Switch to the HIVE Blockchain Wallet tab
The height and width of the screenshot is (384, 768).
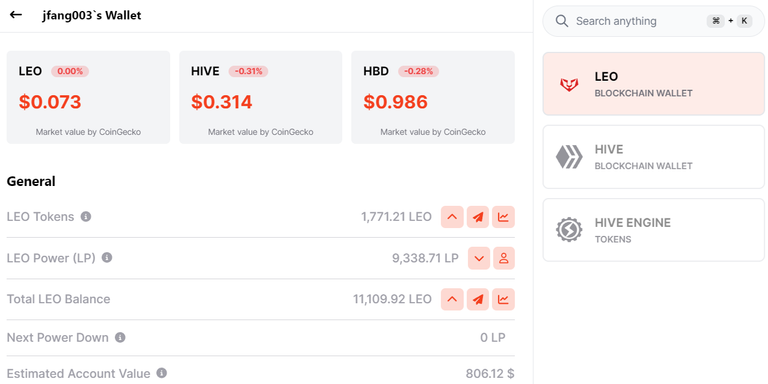[x=653, y=157]
